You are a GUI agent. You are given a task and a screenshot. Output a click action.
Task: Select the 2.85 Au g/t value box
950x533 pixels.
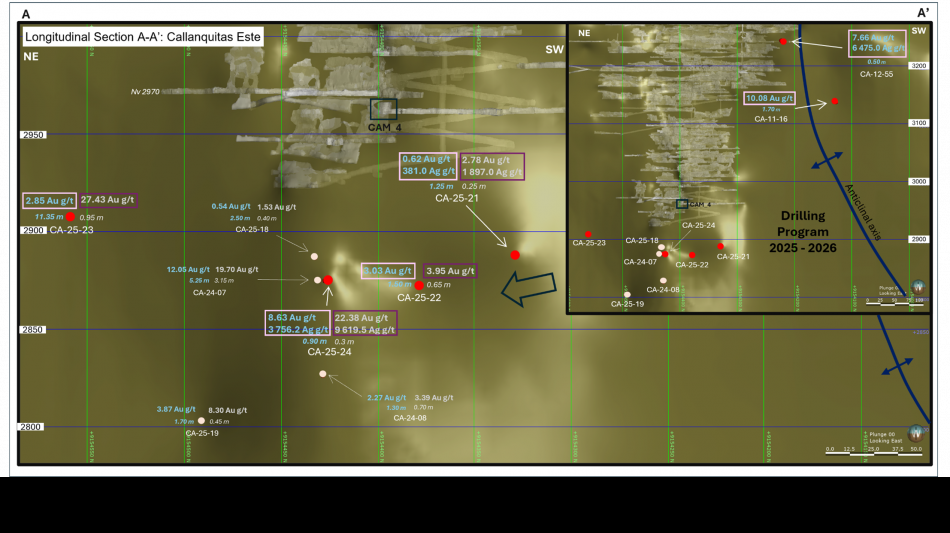[49, 200]
